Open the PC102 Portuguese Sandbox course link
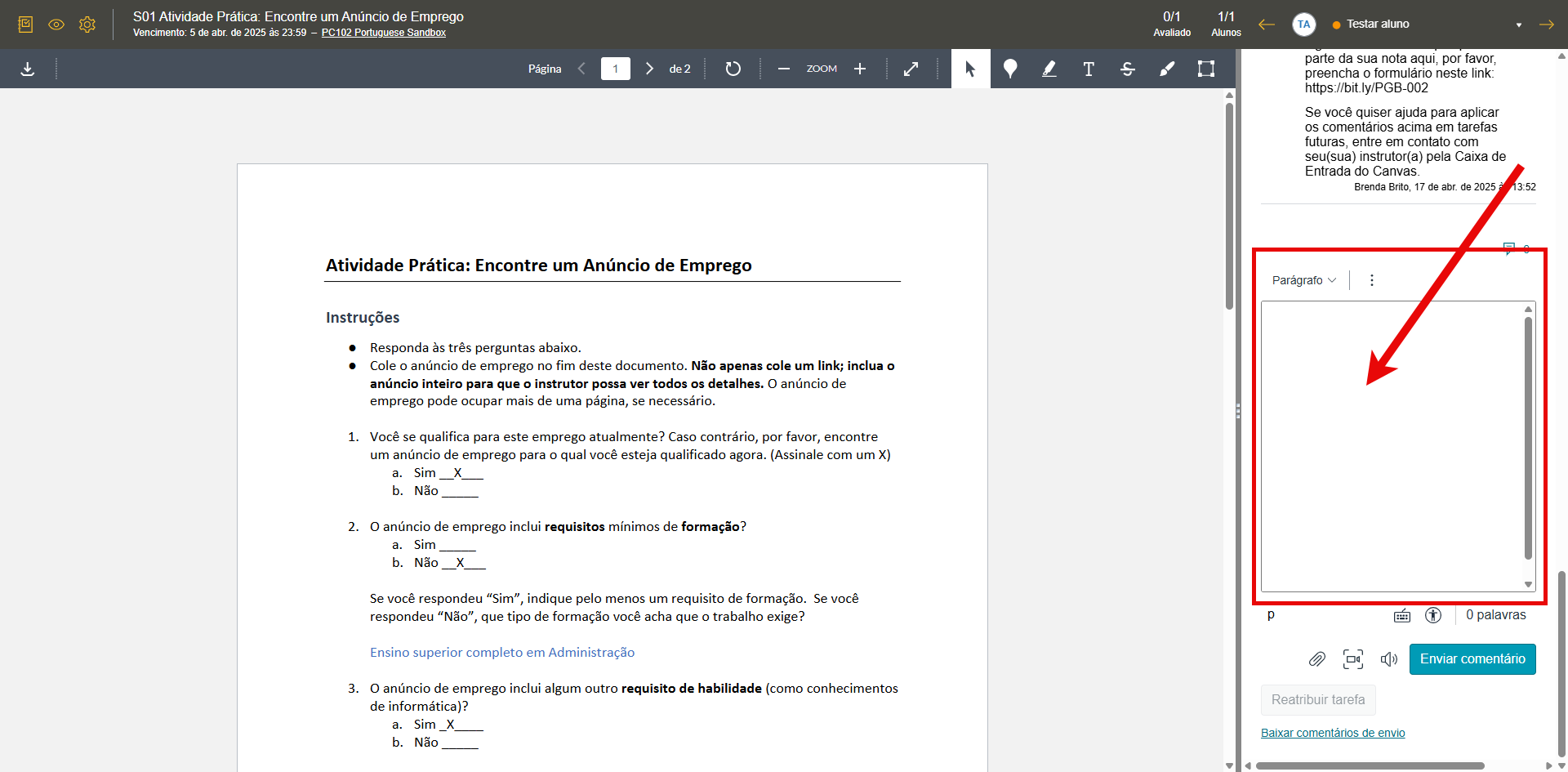 point(384,33)
